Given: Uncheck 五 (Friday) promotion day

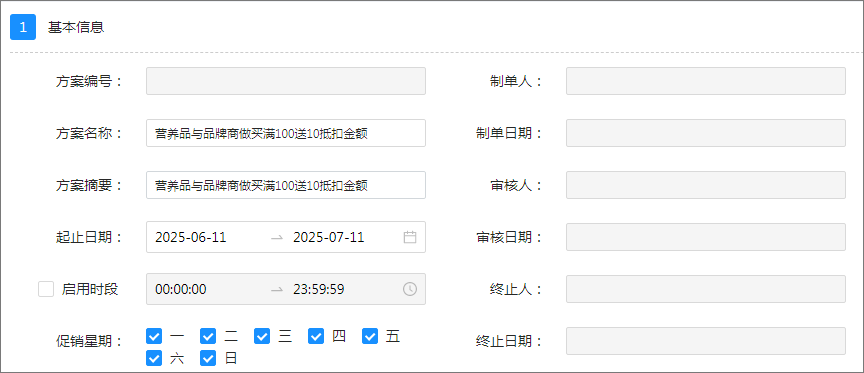Looking at the screenshot, I should pos(370,336).
